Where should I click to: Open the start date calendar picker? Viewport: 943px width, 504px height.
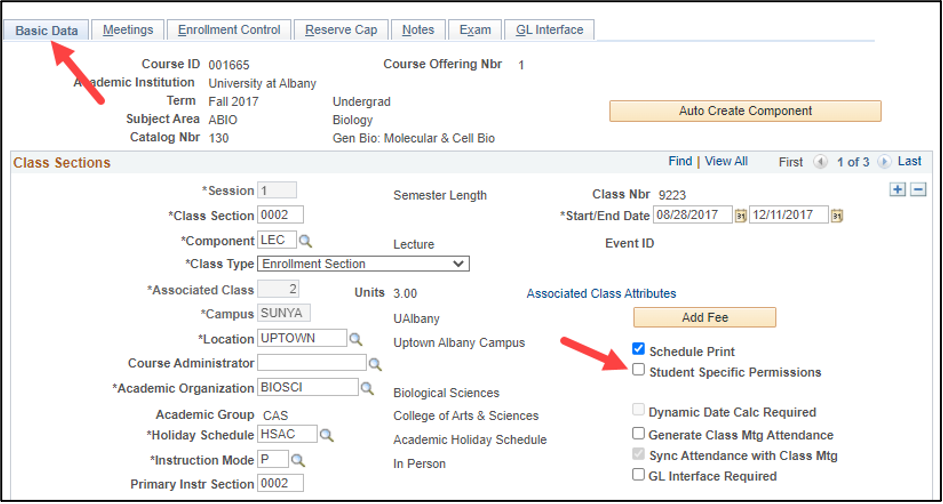point(741,215)
